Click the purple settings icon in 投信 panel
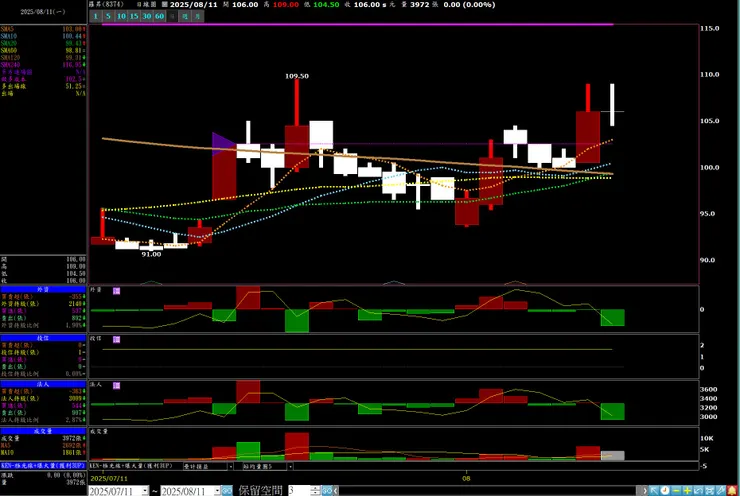 click(117, 339)
